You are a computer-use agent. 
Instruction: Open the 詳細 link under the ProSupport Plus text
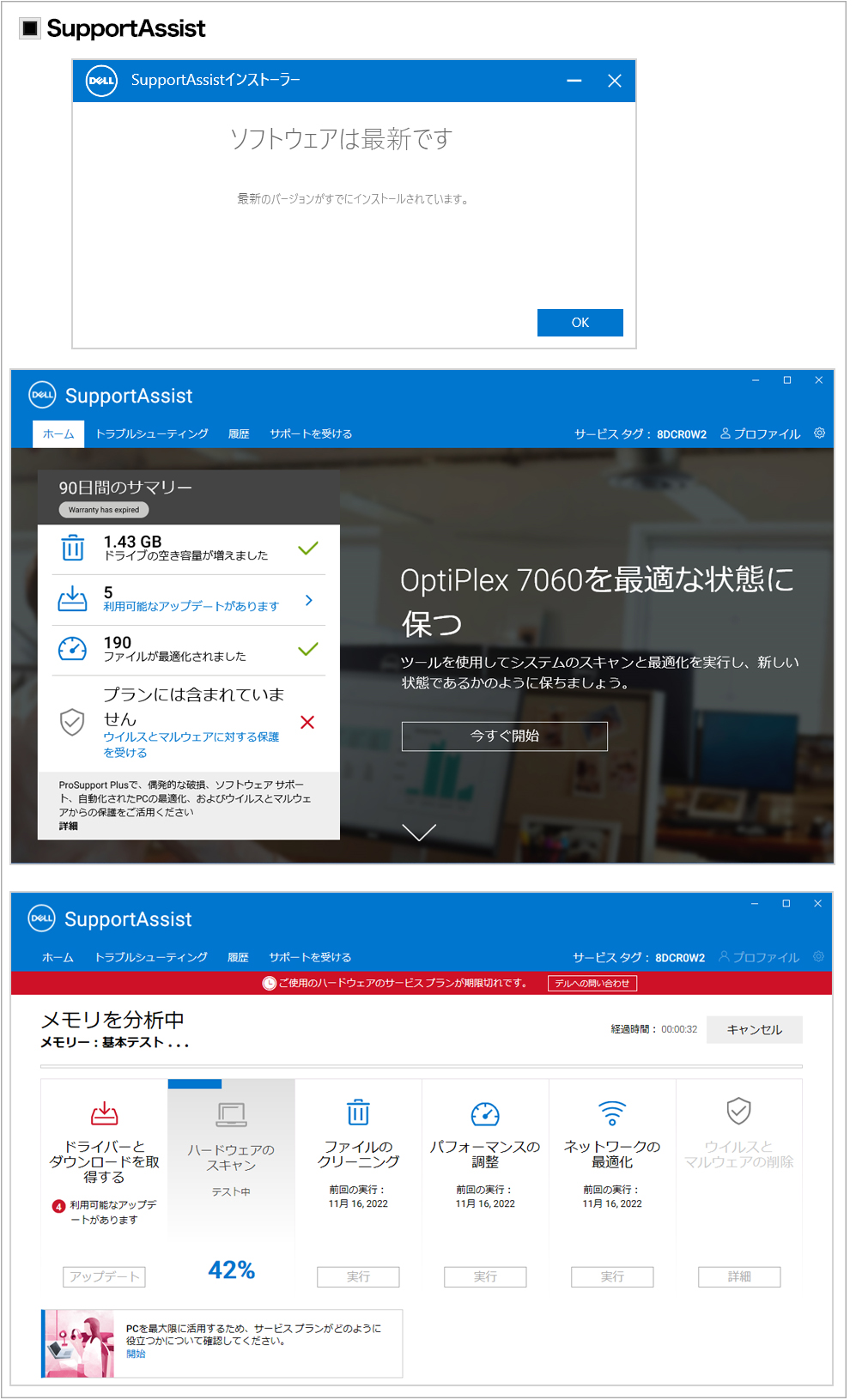pyautogui.click(x=69, y=827)
